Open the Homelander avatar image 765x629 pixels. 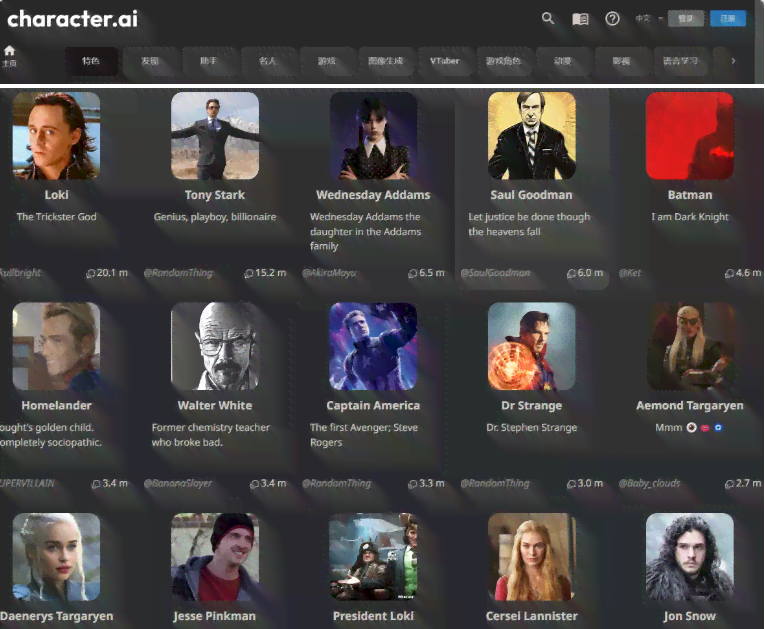click(x=57, y=346)
